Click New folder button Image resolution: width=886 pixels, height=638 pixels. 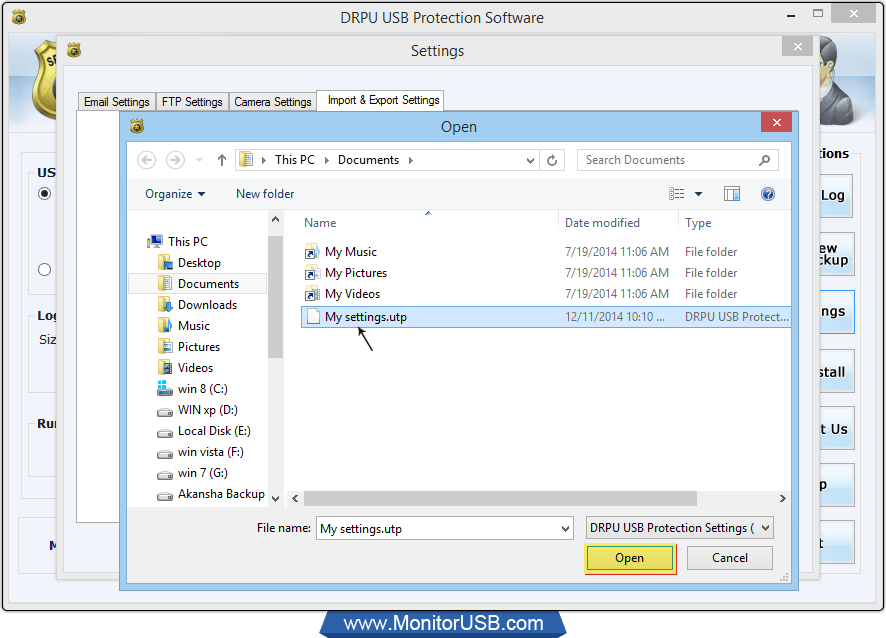point(265,194)
